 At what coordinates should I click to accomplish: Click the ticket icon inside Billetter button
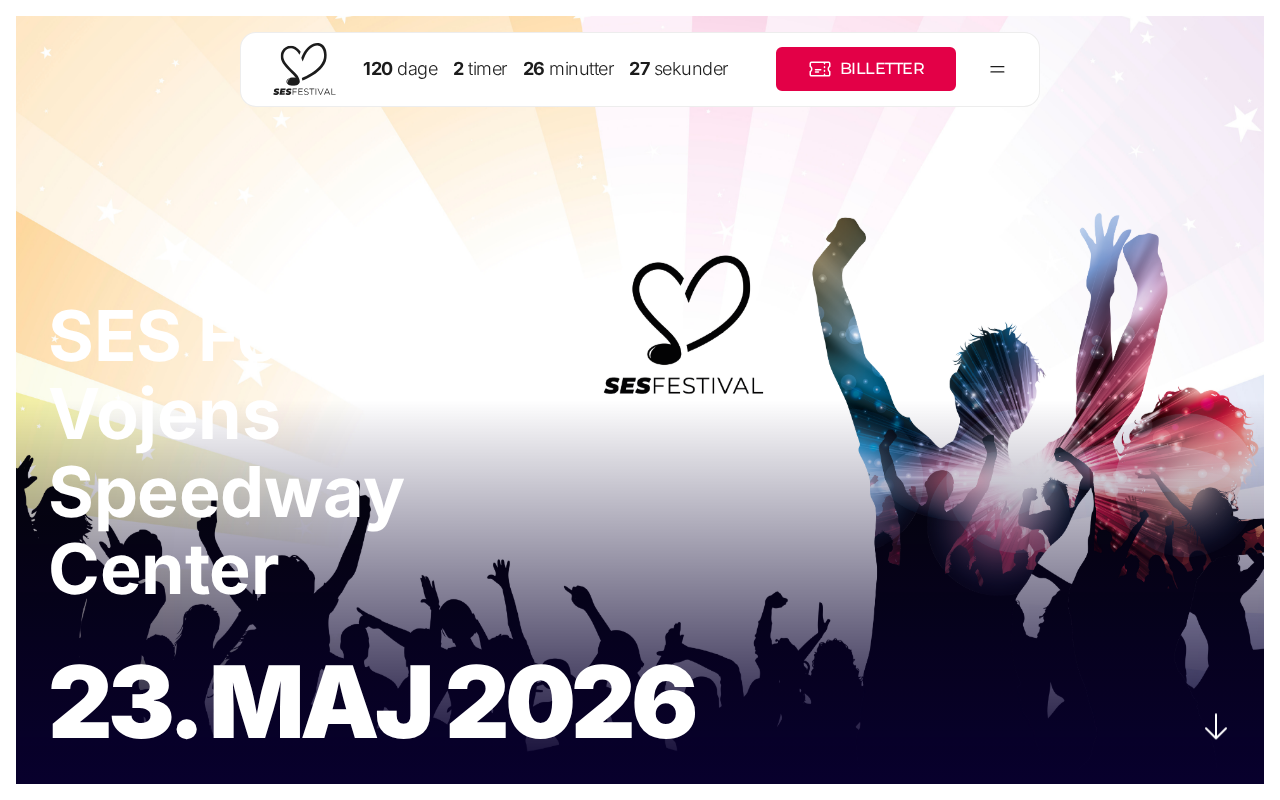point(820,69)
